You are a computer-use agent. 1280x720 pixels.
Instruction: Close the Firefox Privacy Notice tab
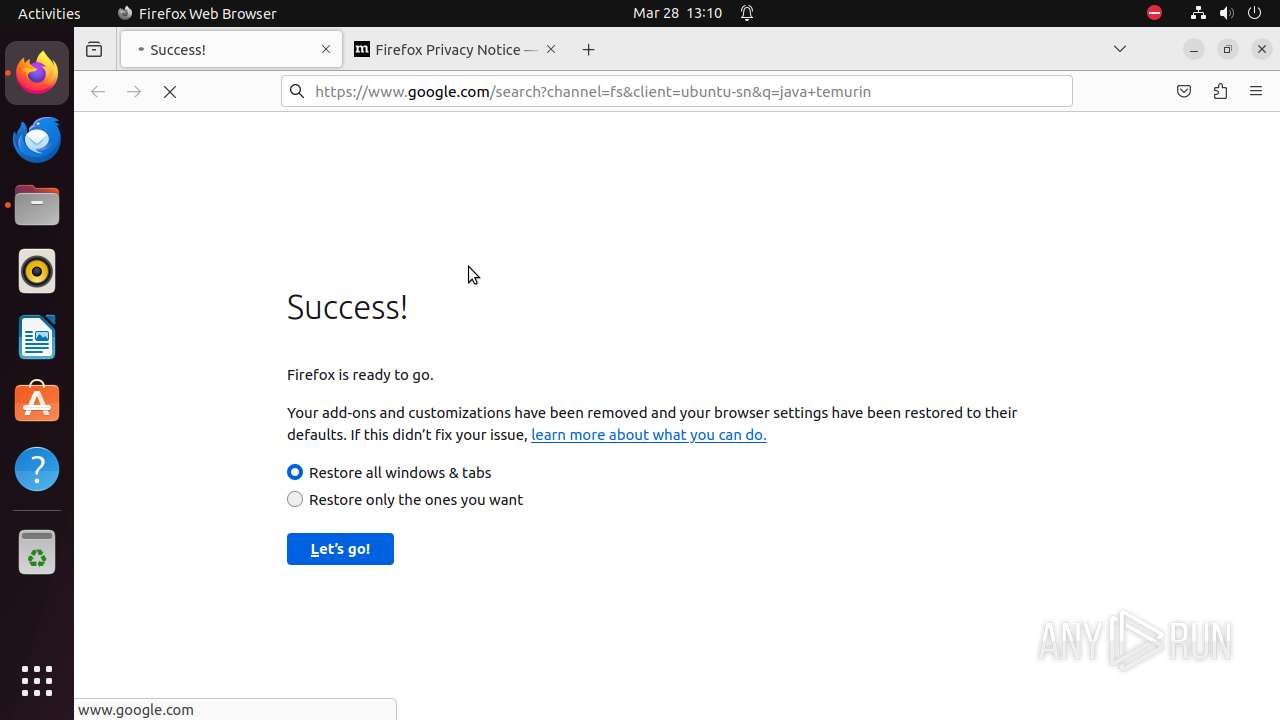pyautogui.click(x=551, y=49)
